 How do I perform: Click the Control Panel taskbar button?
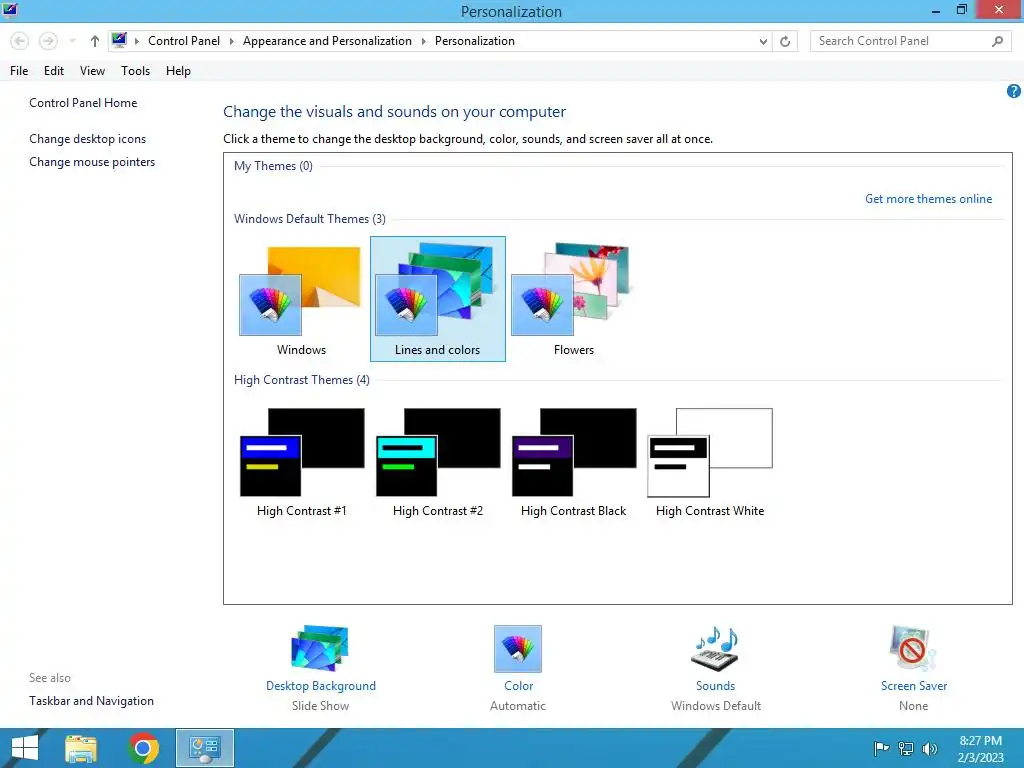[x=204, y=748]
